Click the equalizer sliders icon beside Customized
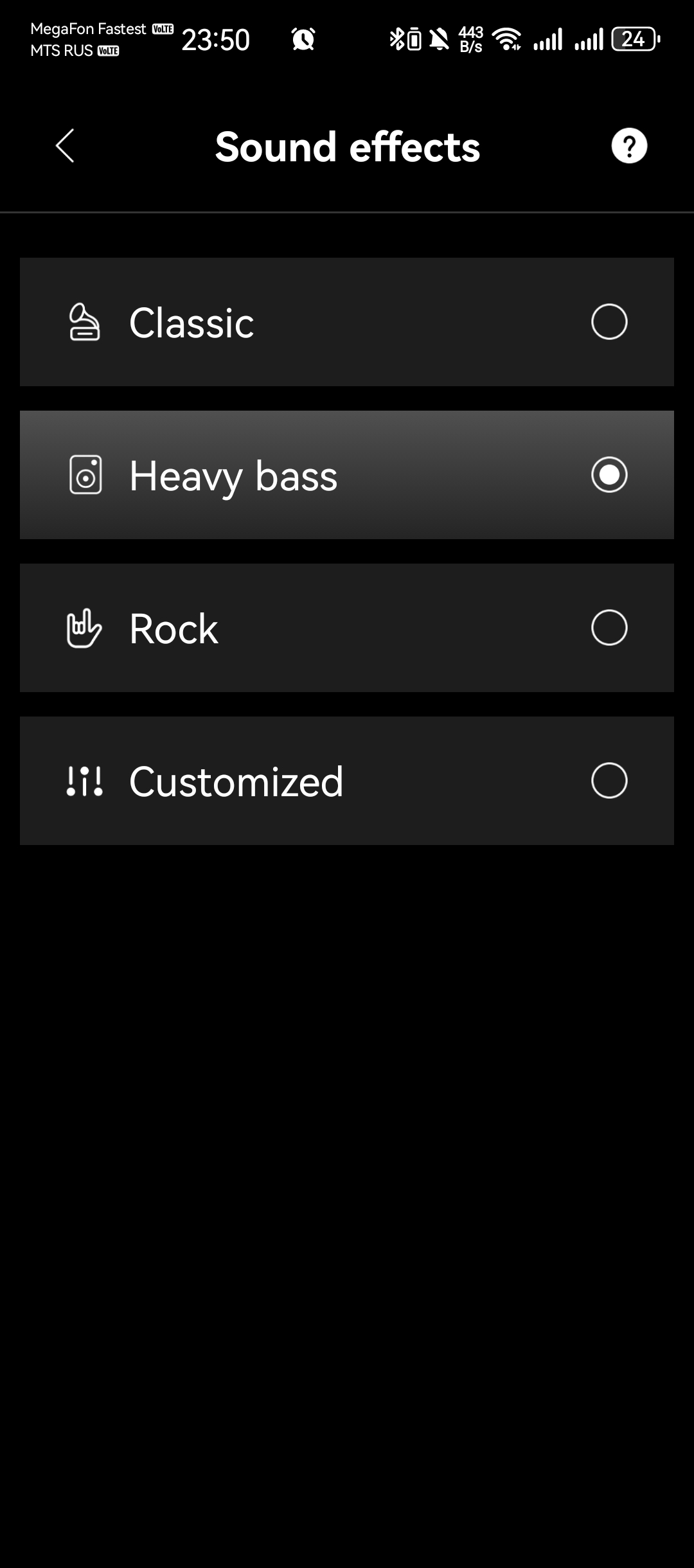 85,781
